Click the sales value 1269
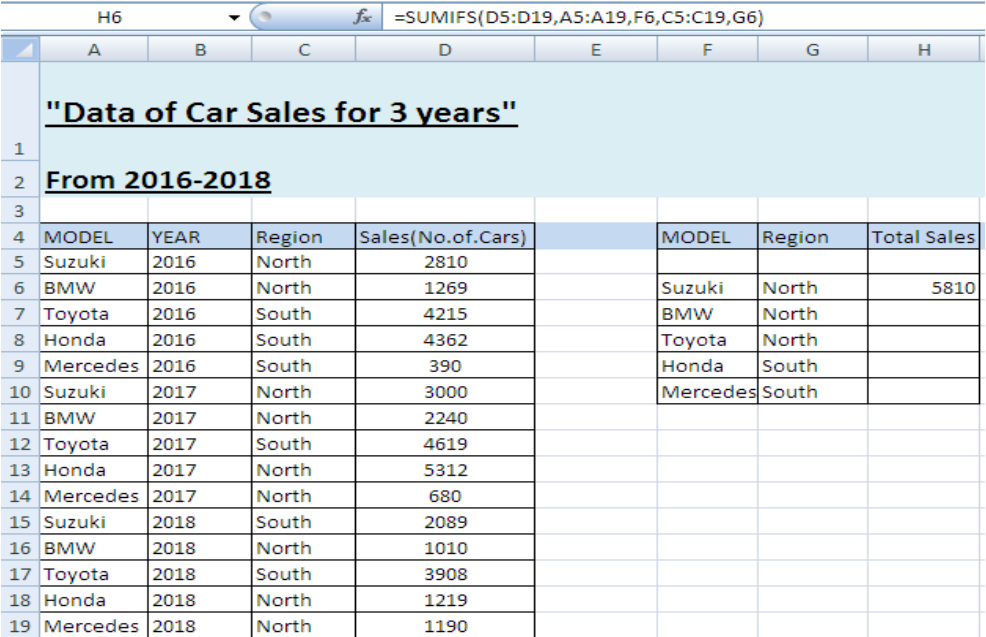The width and height of the screenshot is (986, 637). click(445, 288)
